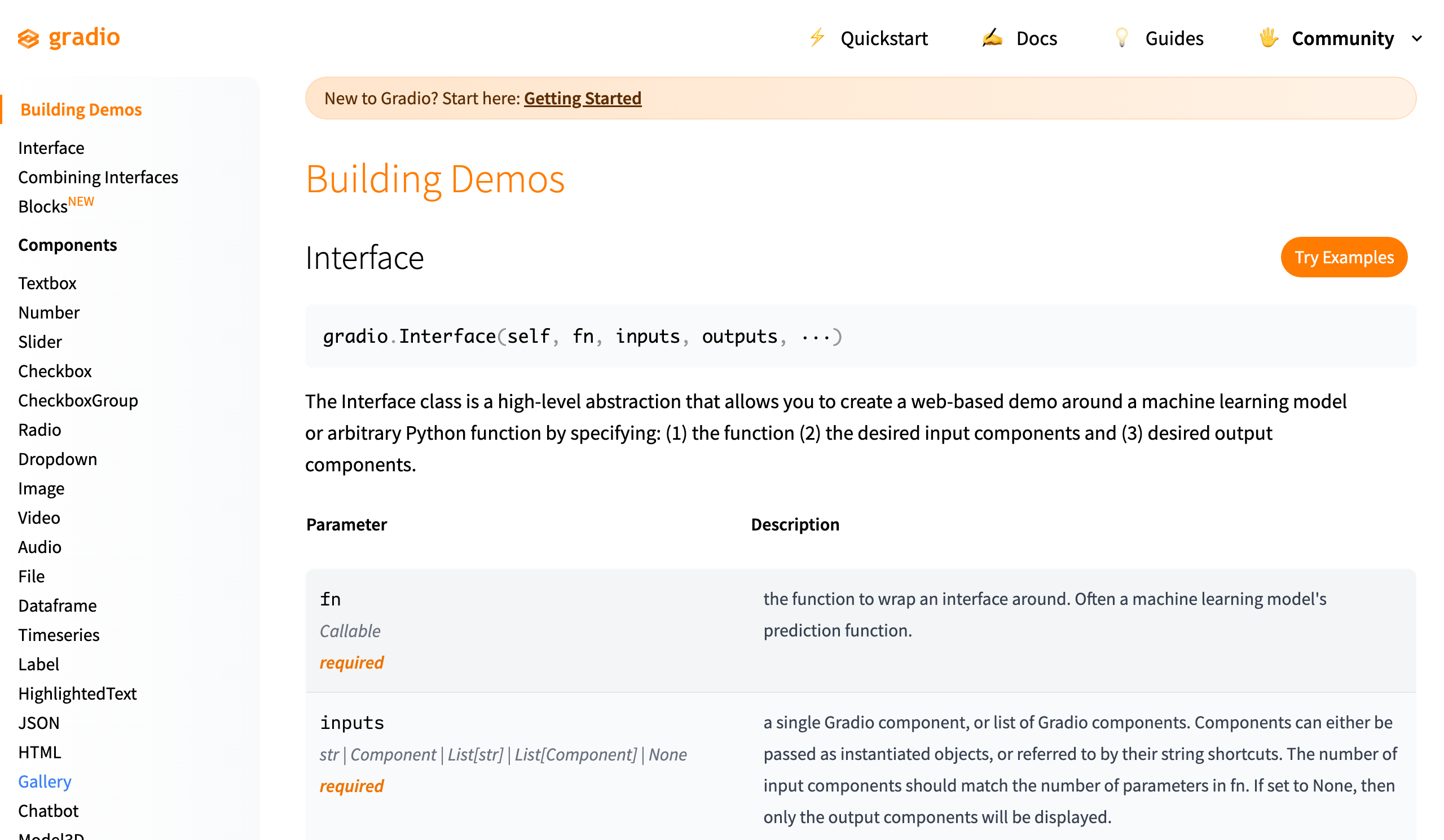Select Building Demos in sidebar
The width and height of the screenshot is (1444, 840).
pos(81,109)
